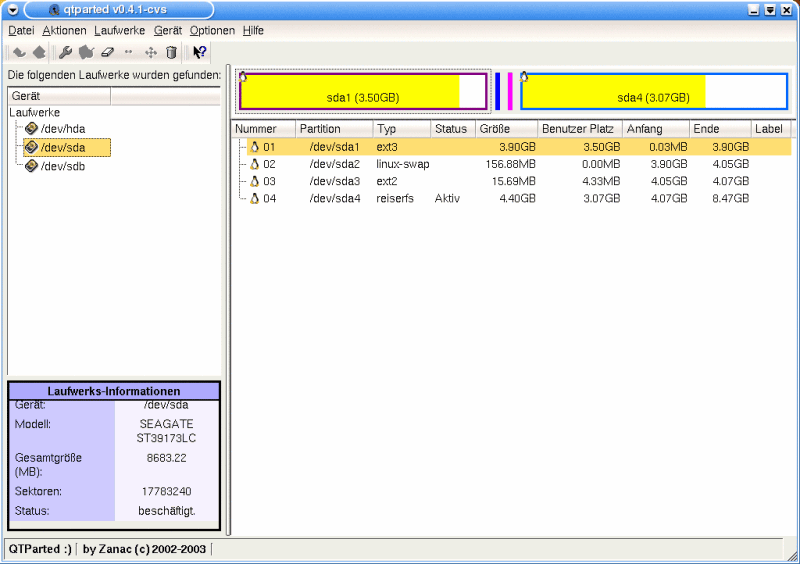Open the Datei menu
This screenshot has height=564, width=800.
[x=21, y=31]
